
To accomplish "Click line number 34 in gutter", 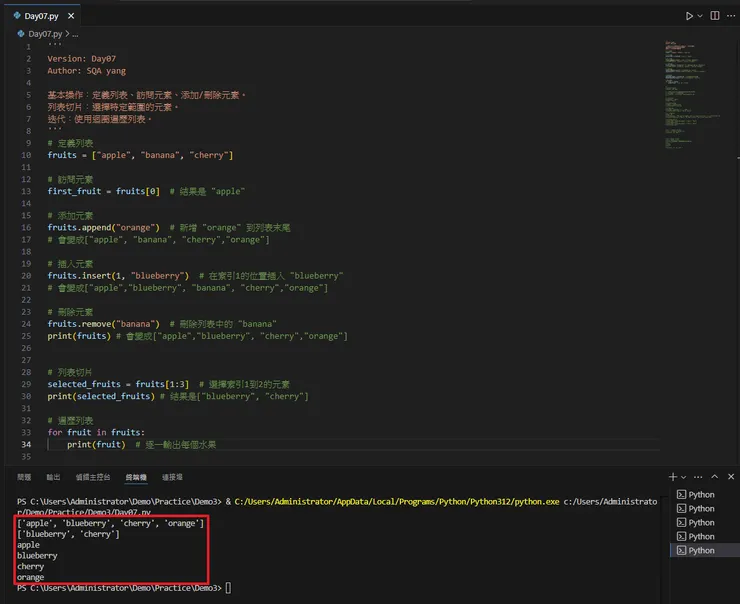I will coord(26,445).
